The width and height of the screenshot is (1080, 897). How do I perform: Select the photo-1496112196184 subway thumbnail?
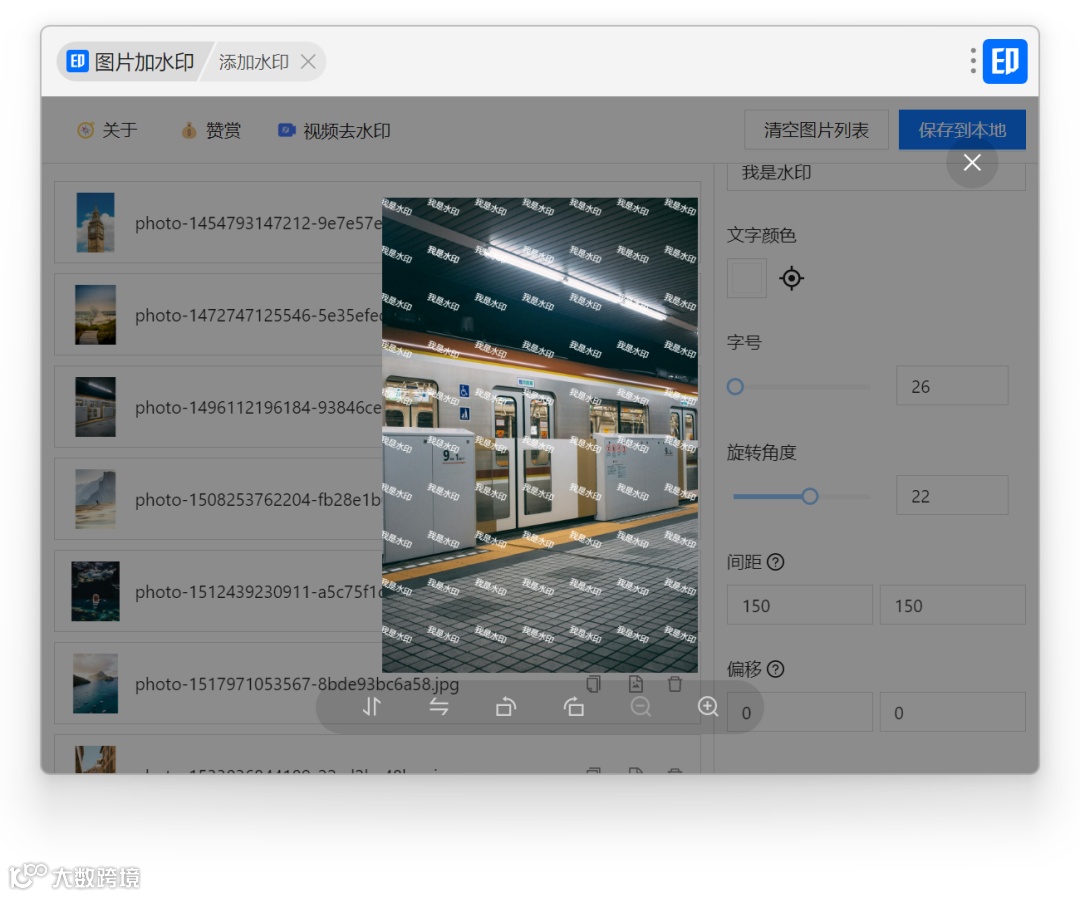(95, 406)
